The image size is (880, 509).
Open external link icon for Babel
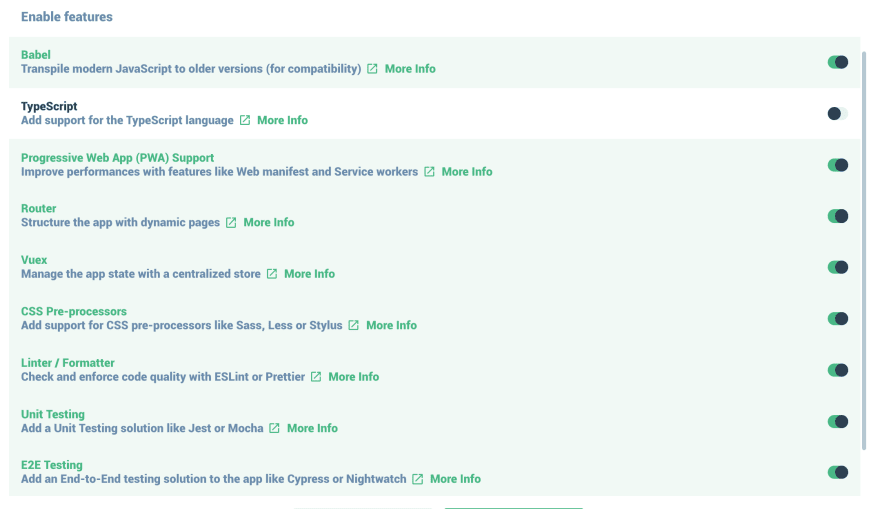pos(372,68)
